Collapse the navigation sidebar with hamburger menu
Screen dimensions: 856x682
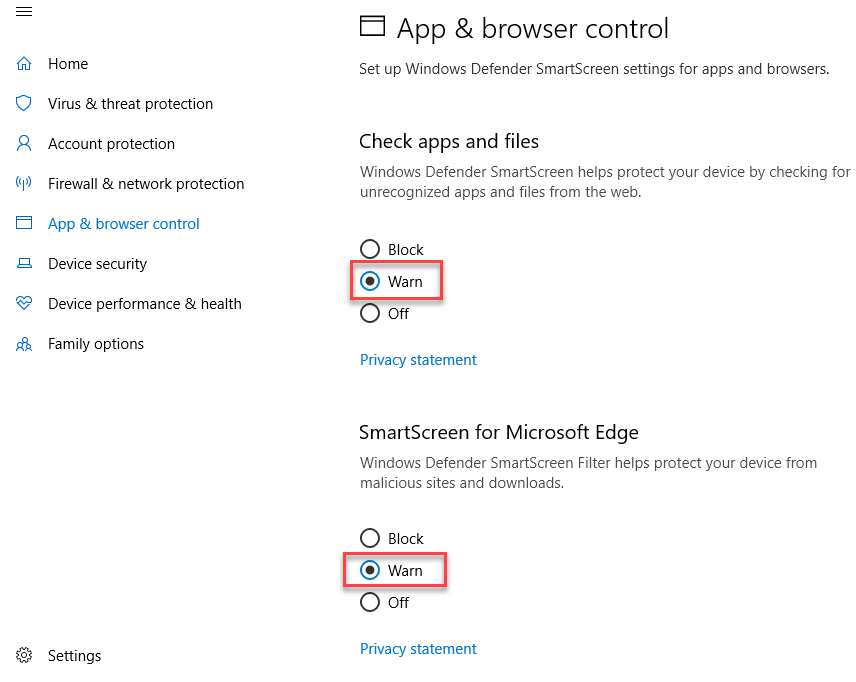24,12
